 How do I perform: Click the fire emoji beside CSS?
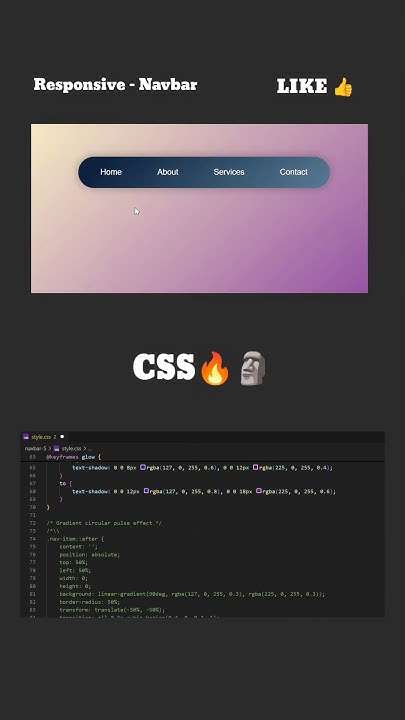click(x=215, y=368)
